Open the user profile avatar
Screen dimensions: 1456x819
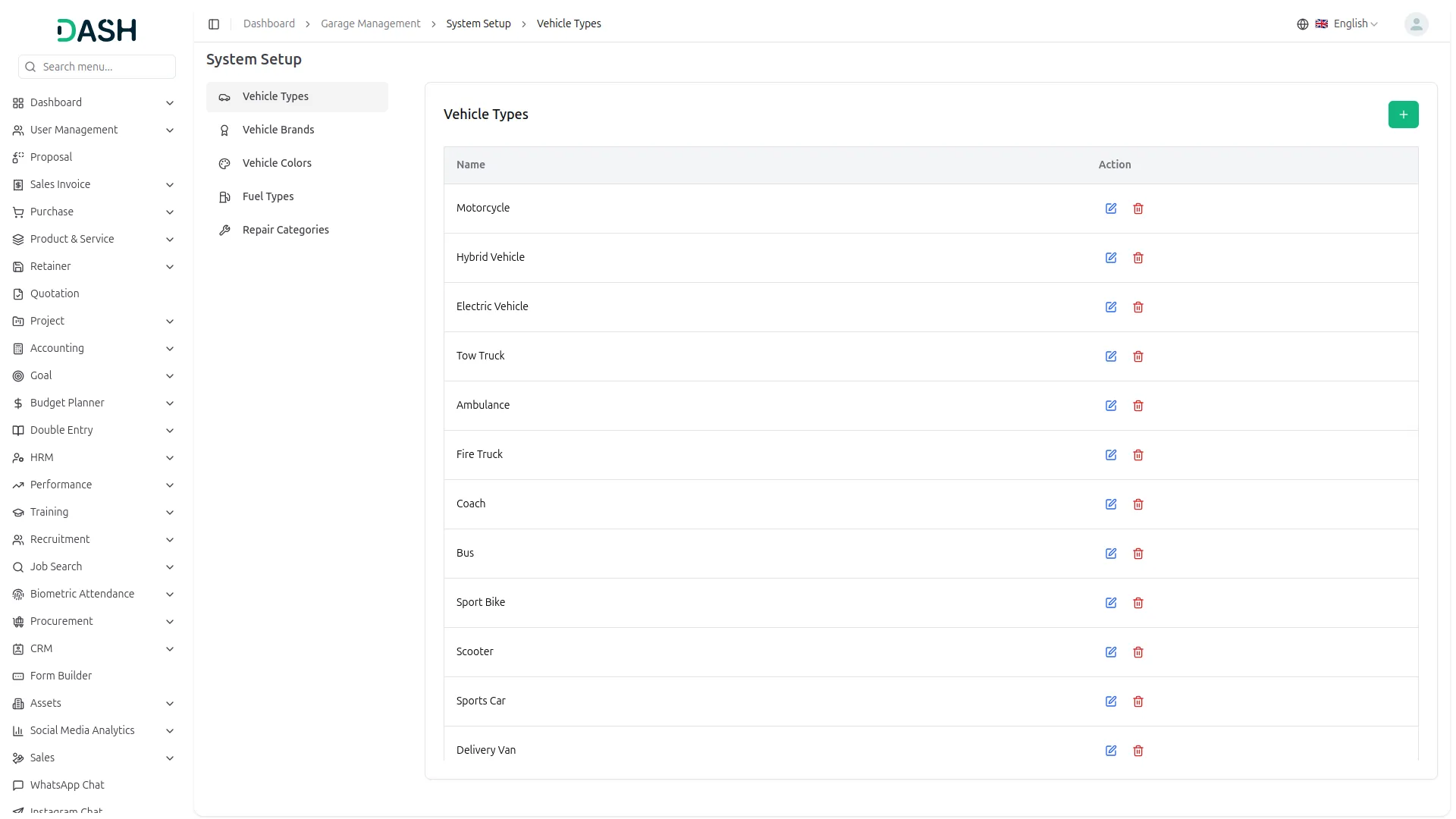point(1416,24)
